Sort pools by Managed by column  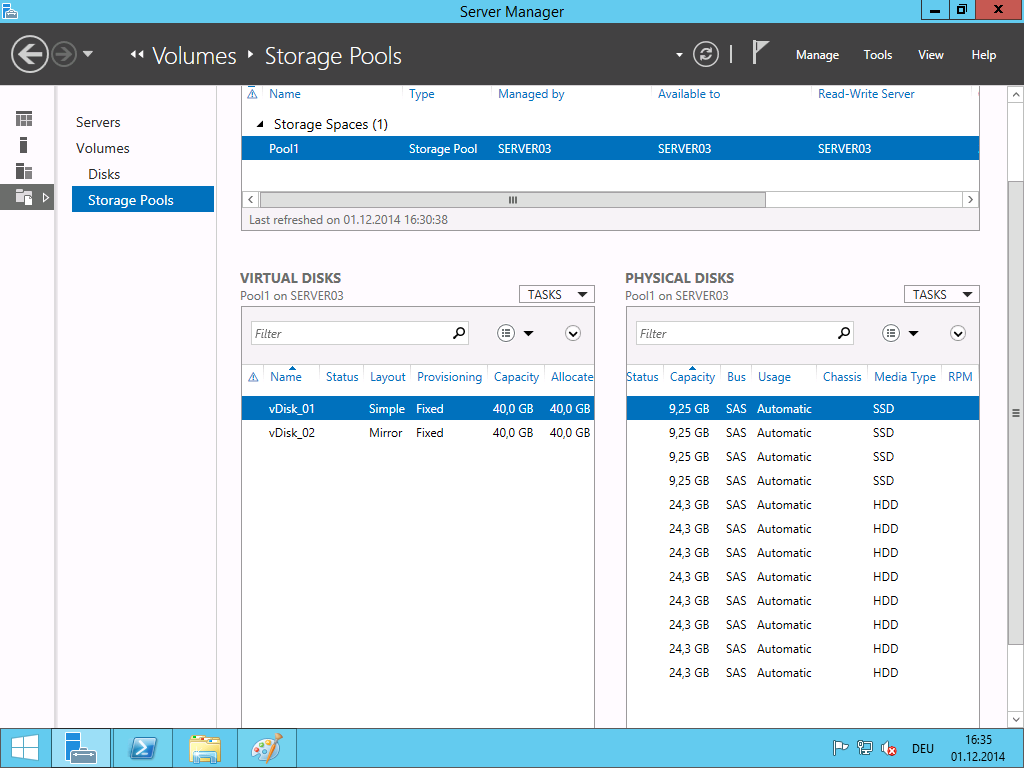531,94
